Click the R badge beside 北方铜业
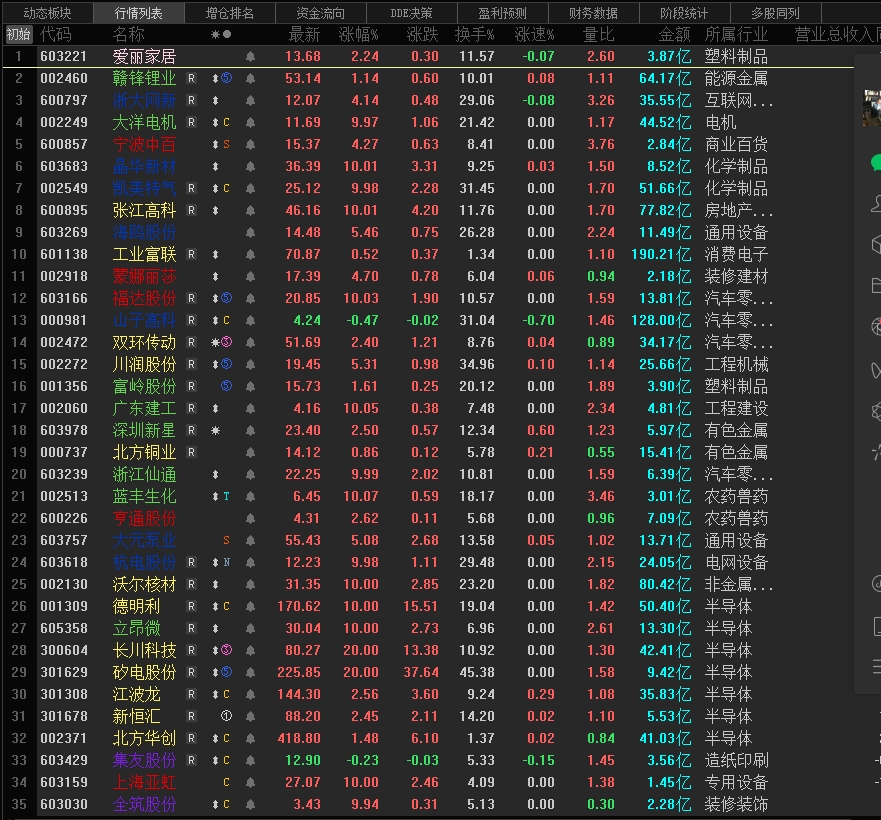The height and width of the screenshot is (820, 881). pyautogui.click(x=191, y=452)
